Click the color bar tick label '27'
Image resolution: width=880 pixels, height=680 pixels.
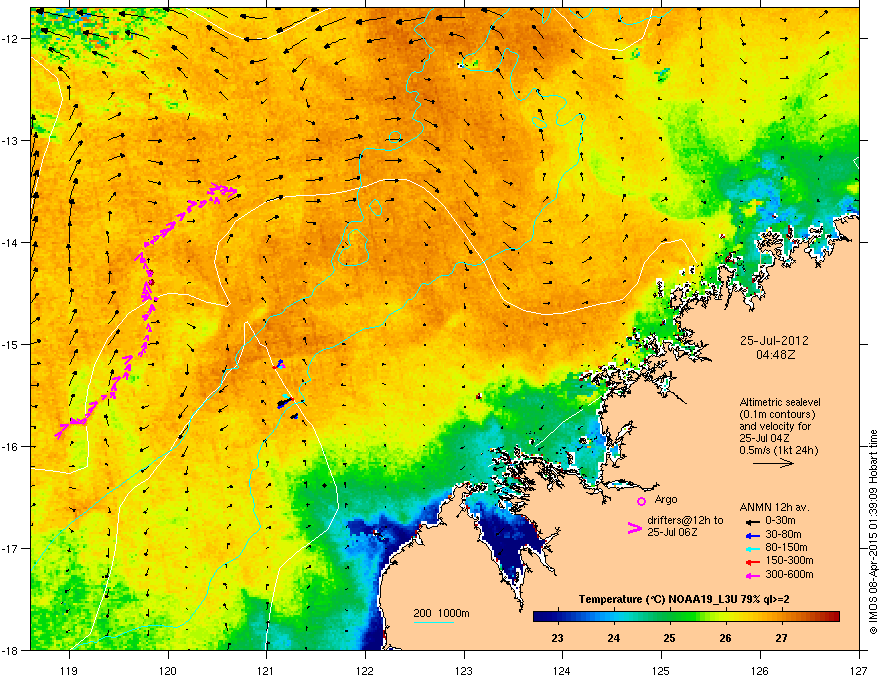click(781, 638)
